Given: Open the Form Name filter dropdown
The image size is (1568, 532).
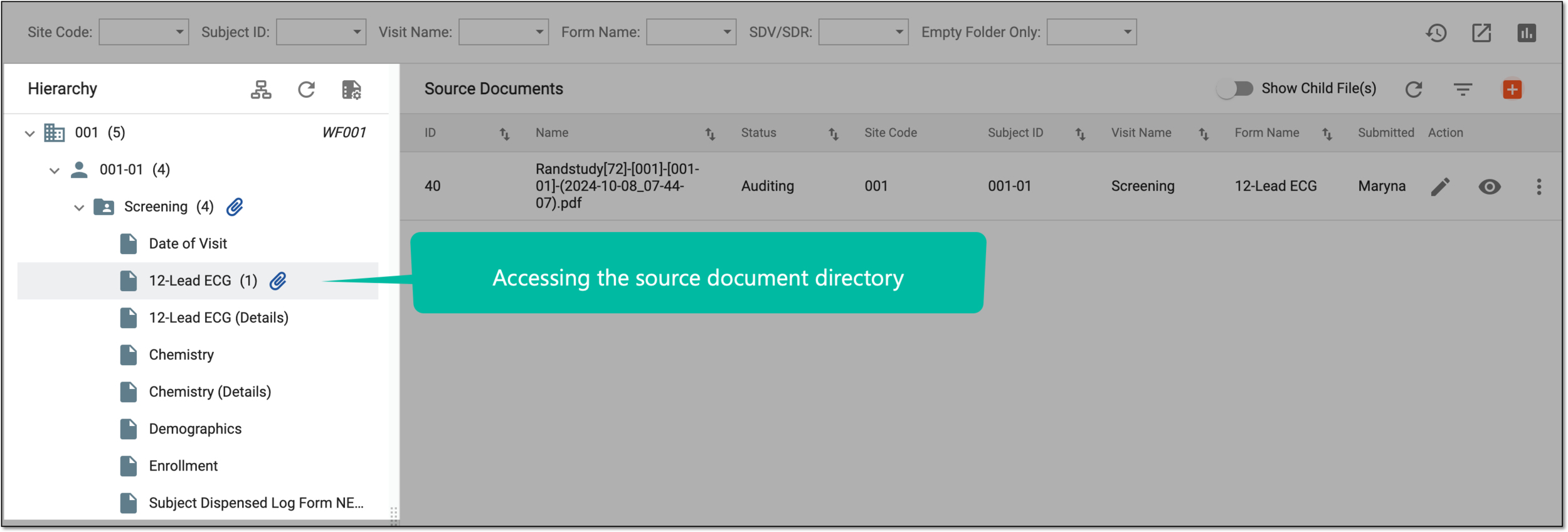Looking at the screenshot, I should [x=691, y=32].
